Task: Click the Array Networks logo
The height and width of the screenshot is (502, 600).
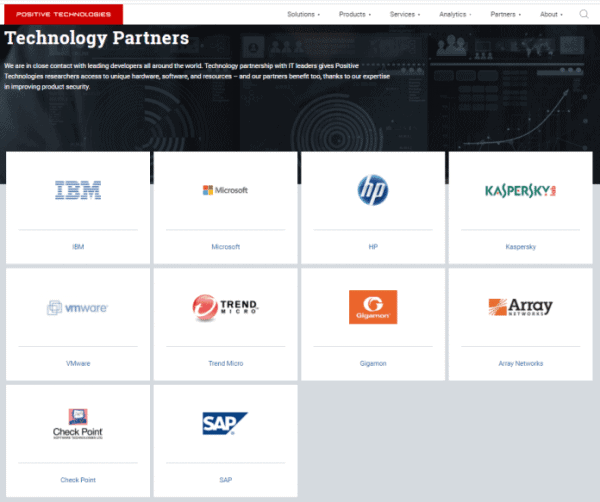Action: tap(520, 307)
